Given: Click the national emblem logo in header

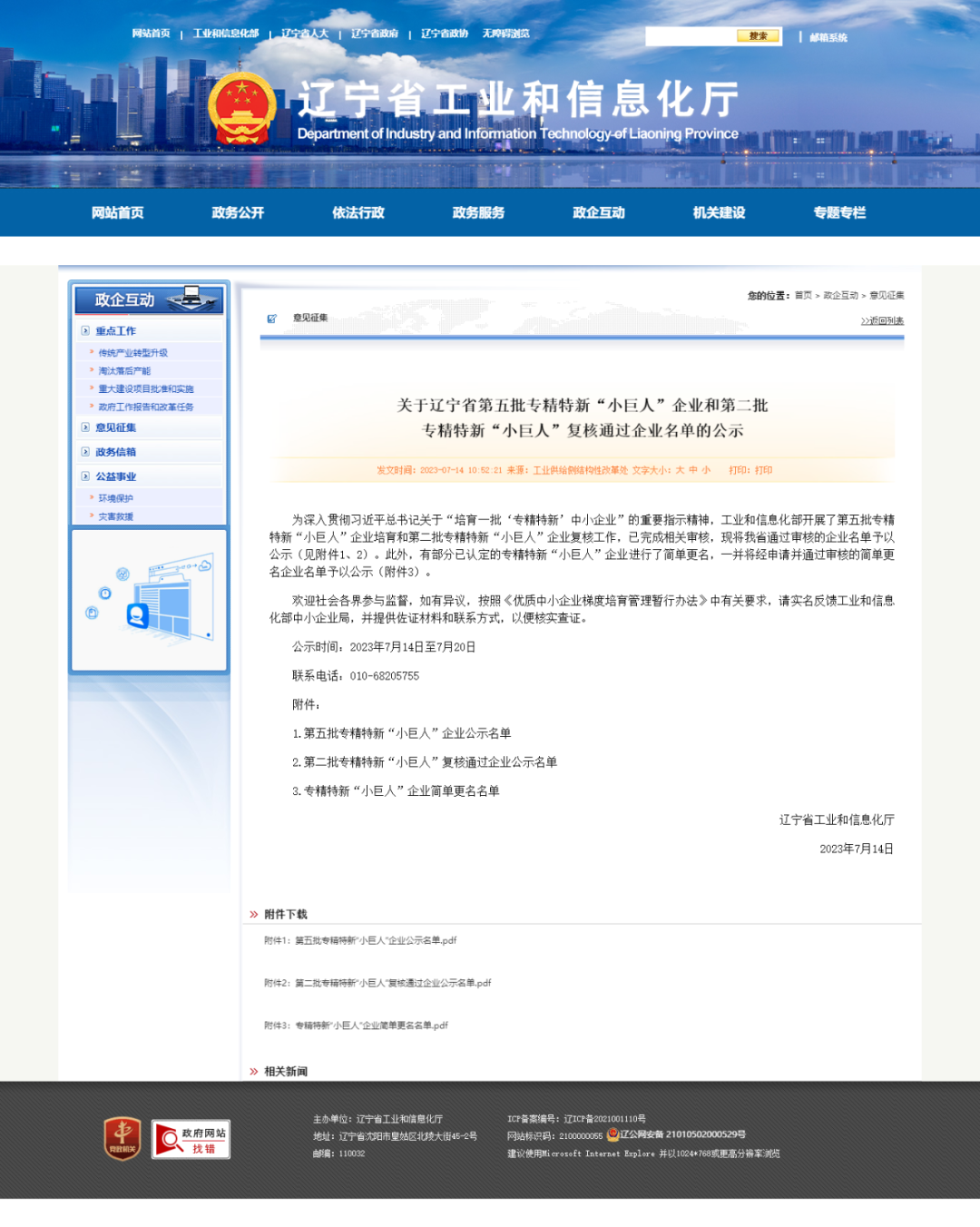Looking at the screenshot, I should coord(241,109).
